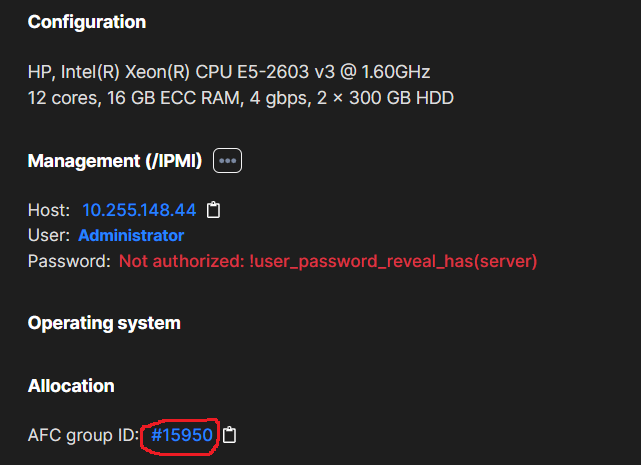Copy the host IP with clipboard icon
641x465 pixels.
coord(213,210)
